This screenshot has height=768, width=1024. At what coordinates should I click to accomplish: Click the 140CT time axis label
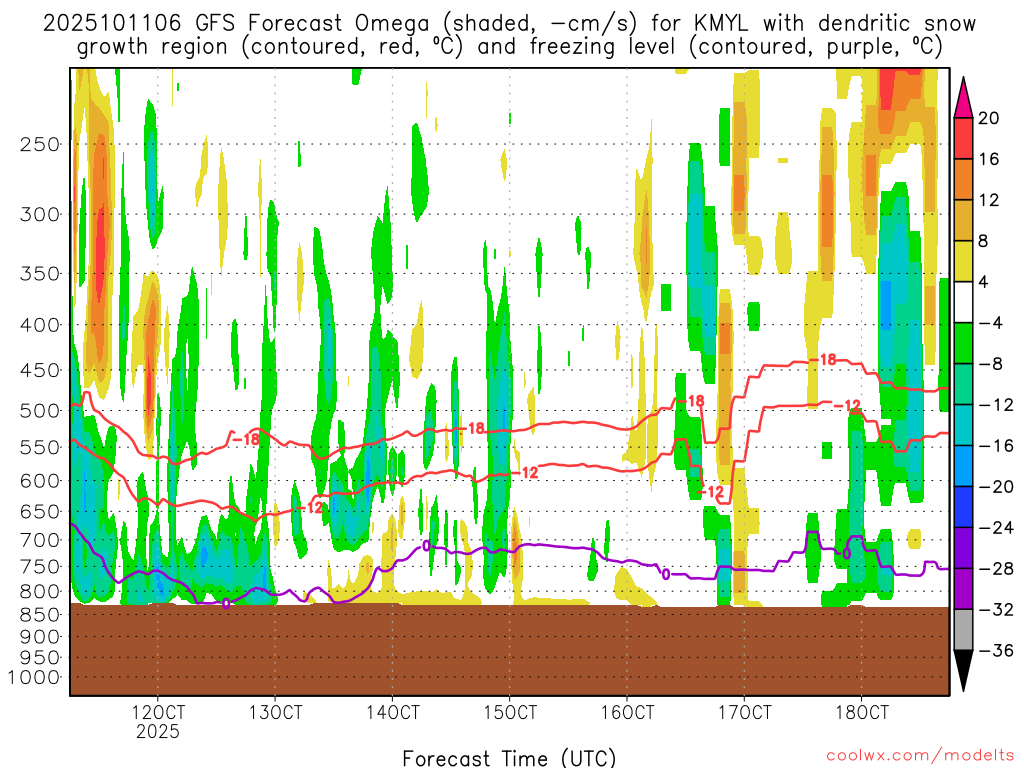pos(392,712)
